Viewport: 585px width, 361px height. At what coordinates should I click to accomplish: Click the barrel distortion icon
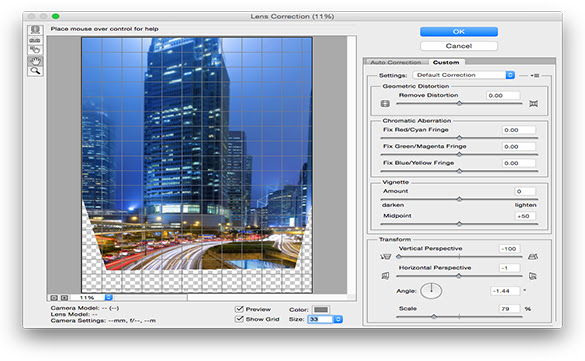click(385, 104)
